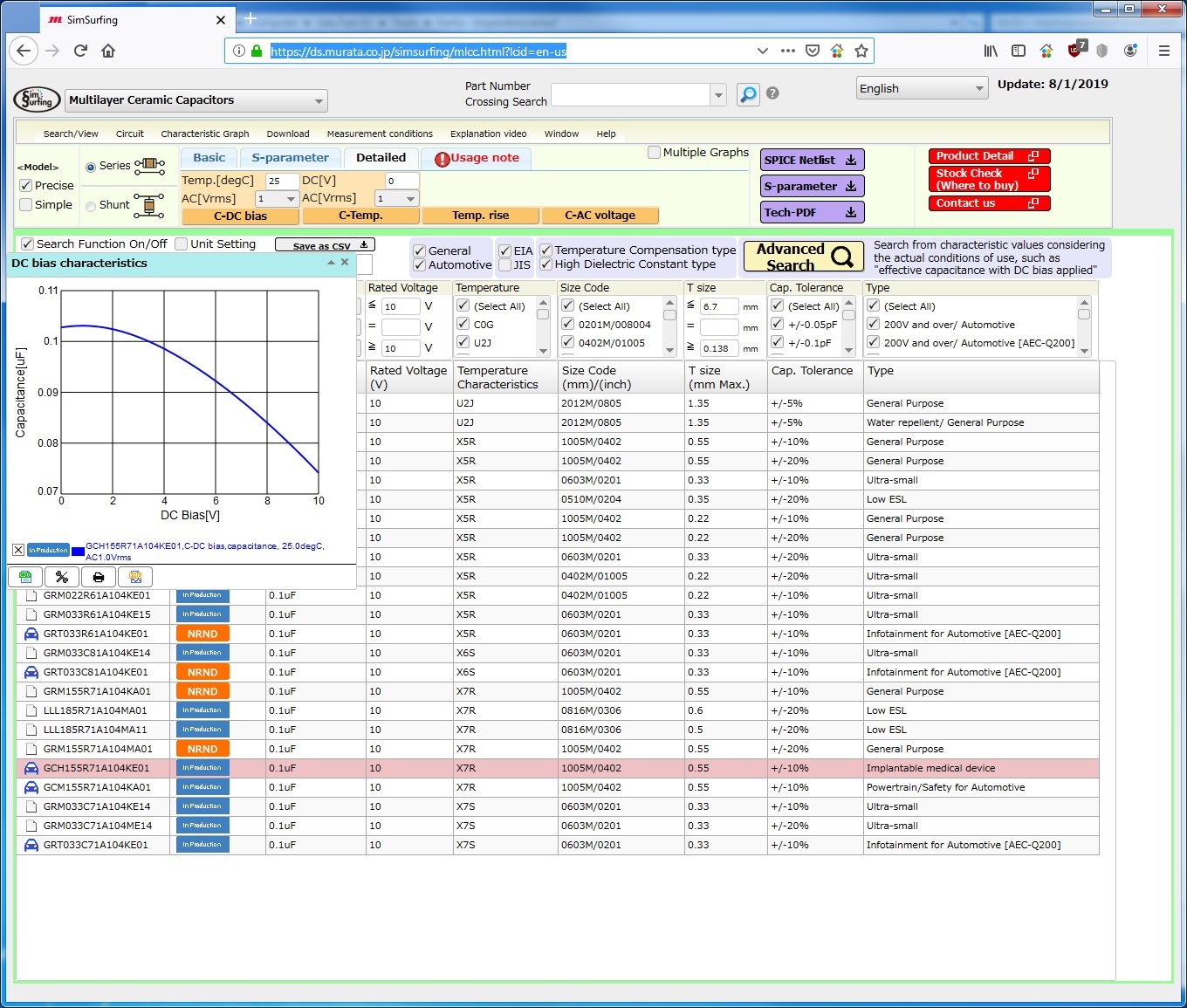Image resolution: width=1187 pixels, height=1008 pixels.
Task: Uncheck High Dielectric Constant type
Action: (x=545, y=264)
